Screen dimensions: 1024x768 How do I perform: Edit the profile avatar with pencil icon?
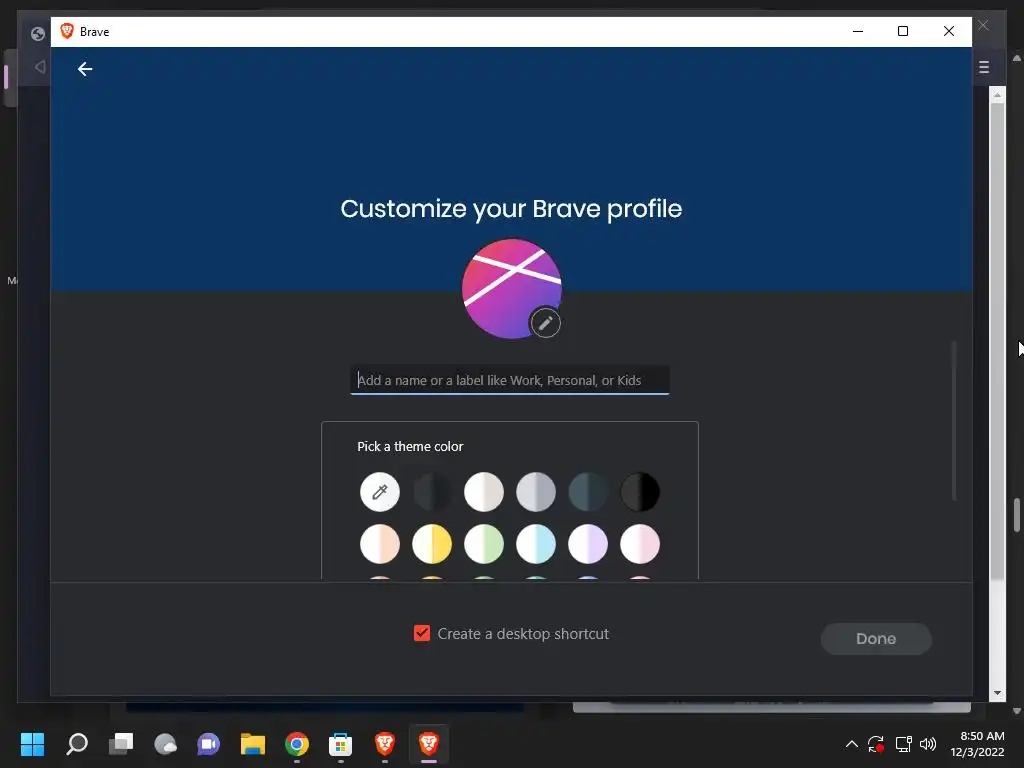click(545, 323)
